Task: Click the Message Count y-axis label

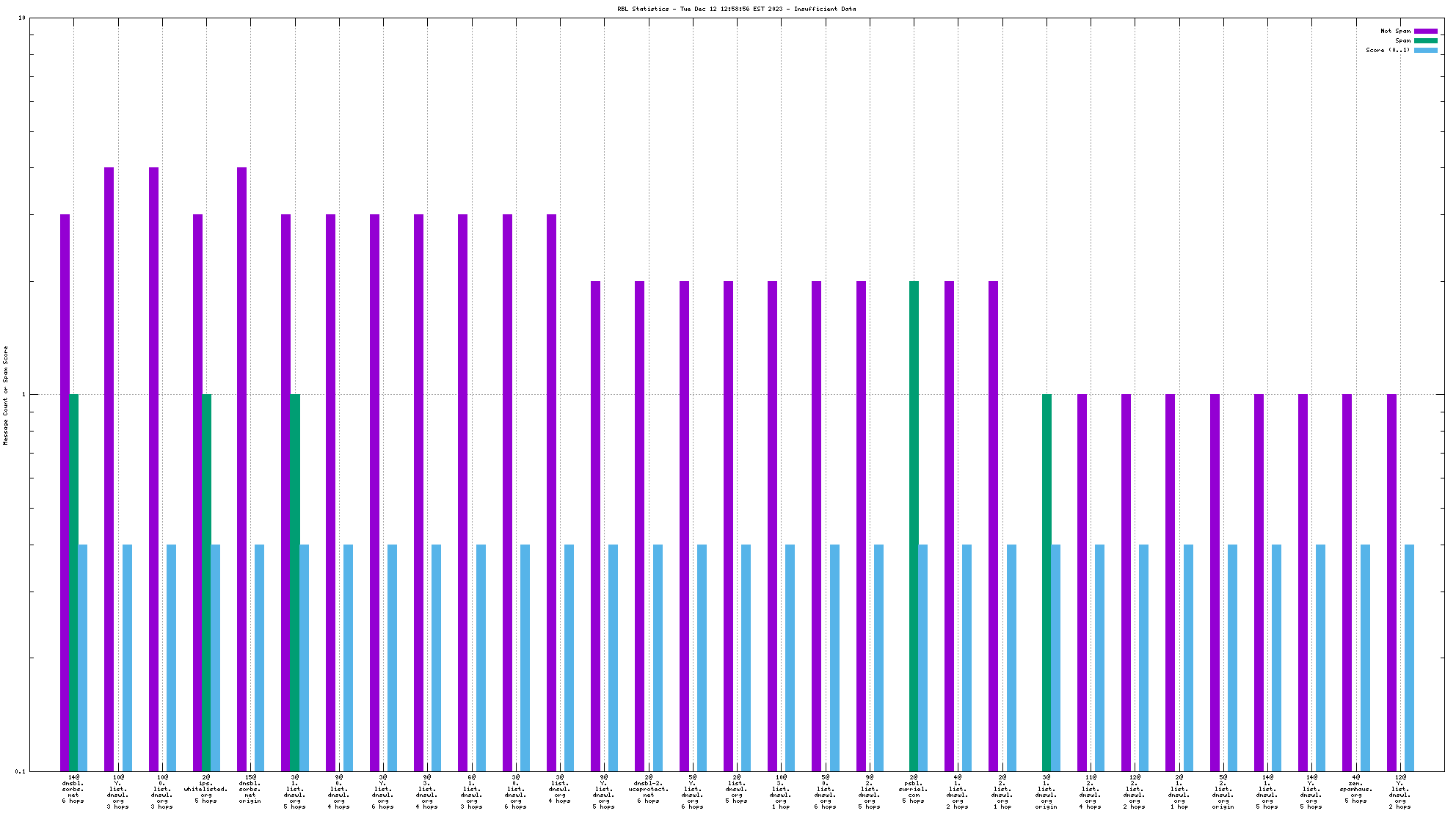Action: (6, 395)
